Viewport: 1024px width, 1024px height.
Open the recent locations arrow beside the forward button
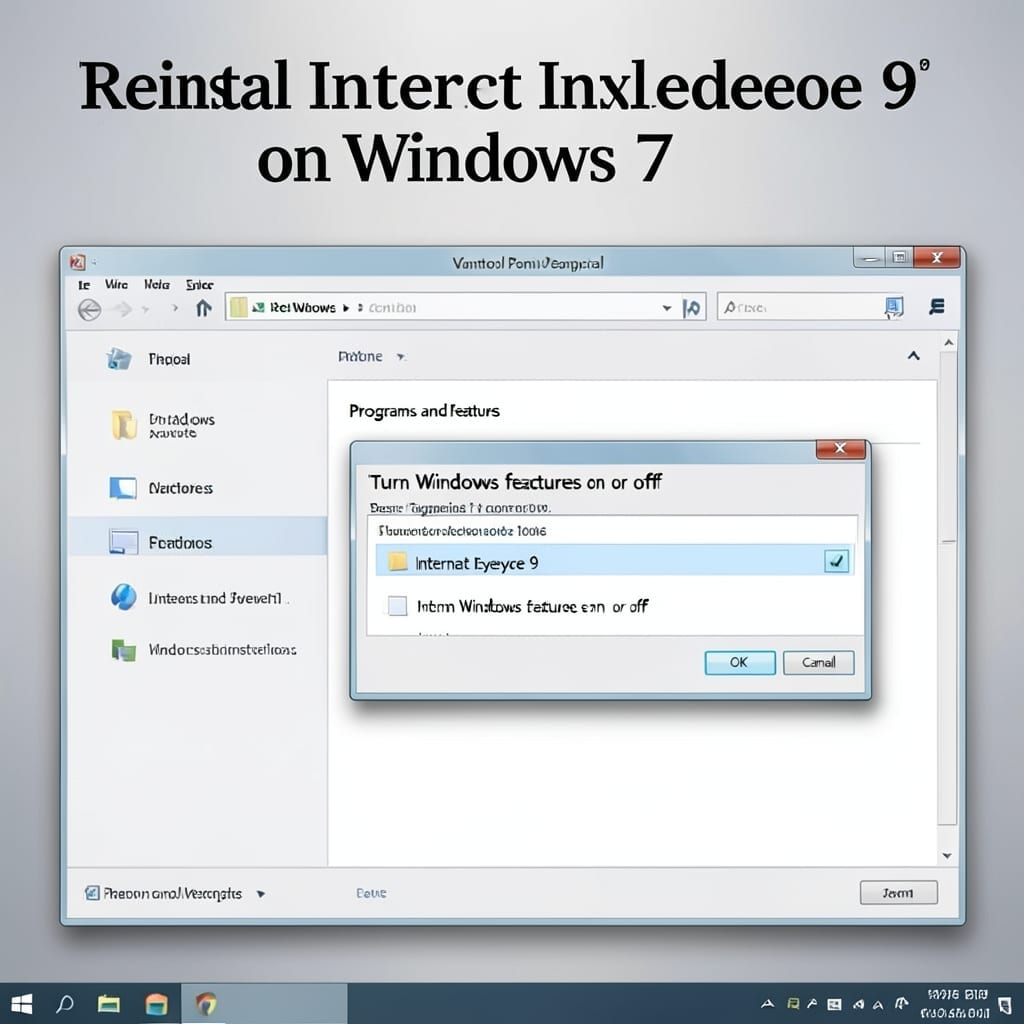pos(145,308)
